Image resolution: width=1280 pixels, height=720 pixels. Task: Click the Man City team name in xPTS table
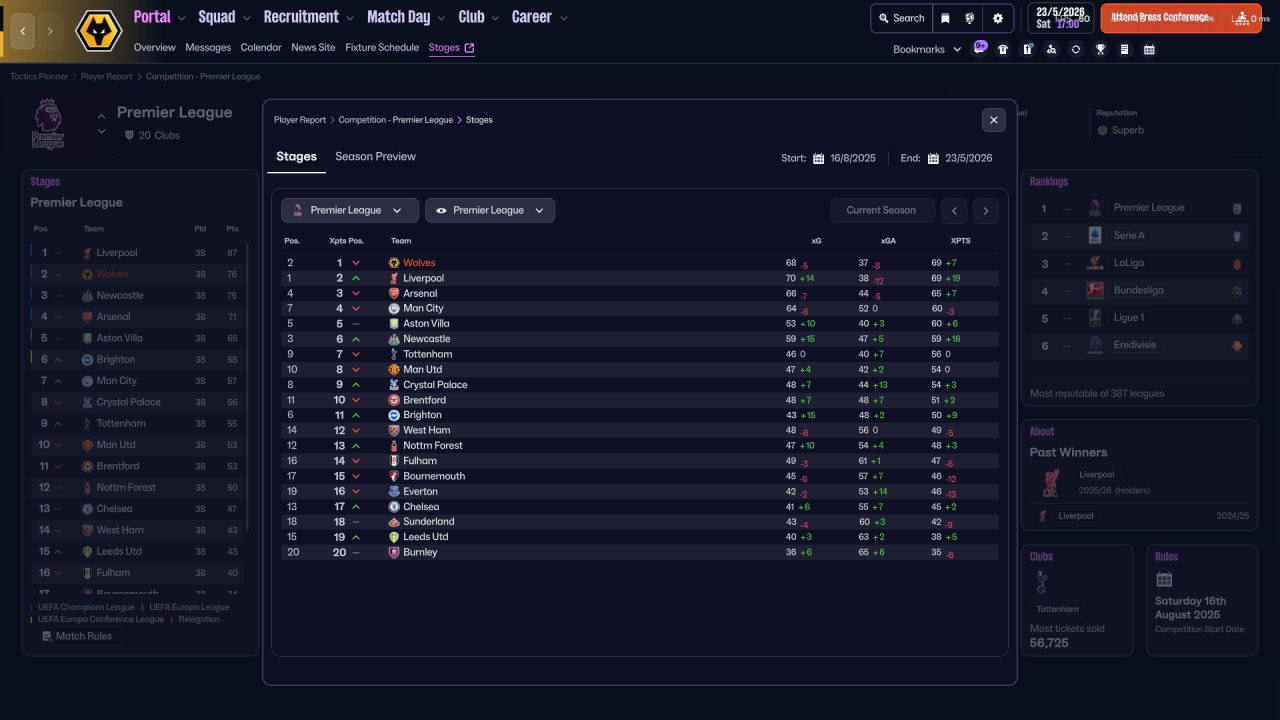[x=423, y=309]
